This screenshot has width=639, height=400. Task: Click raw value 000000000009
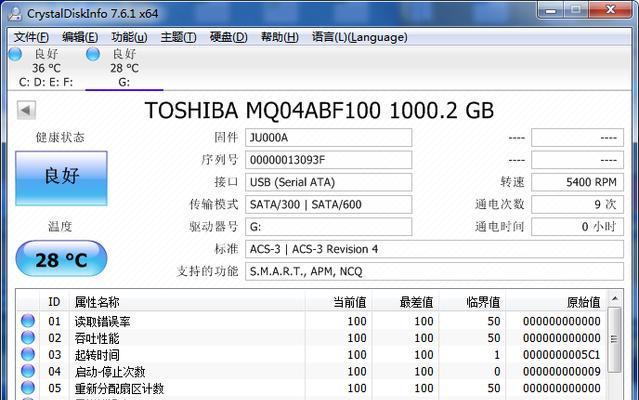pos(562,371)
